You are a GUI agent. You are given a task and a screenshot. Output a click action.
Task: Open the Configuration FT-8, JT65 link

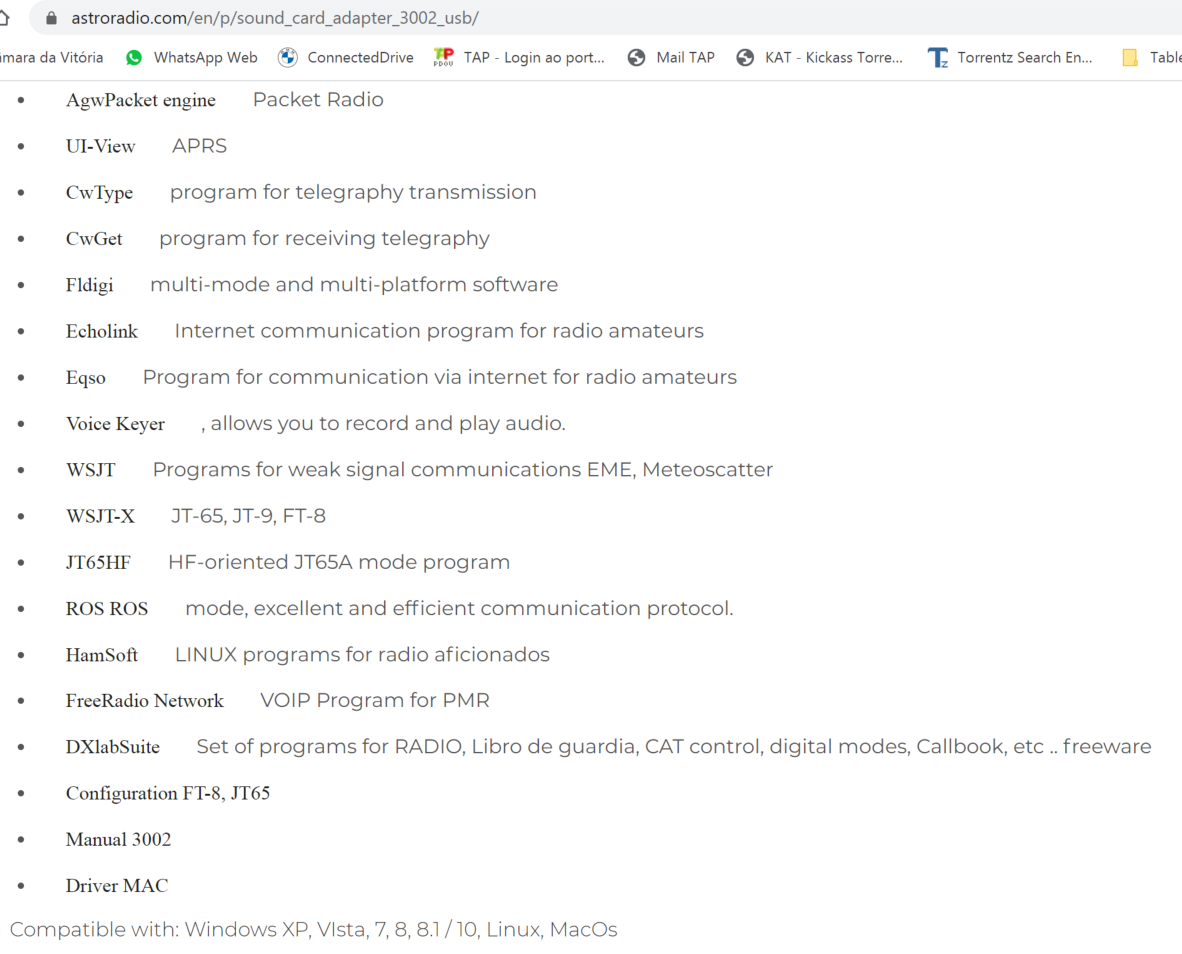pos(168,793)
